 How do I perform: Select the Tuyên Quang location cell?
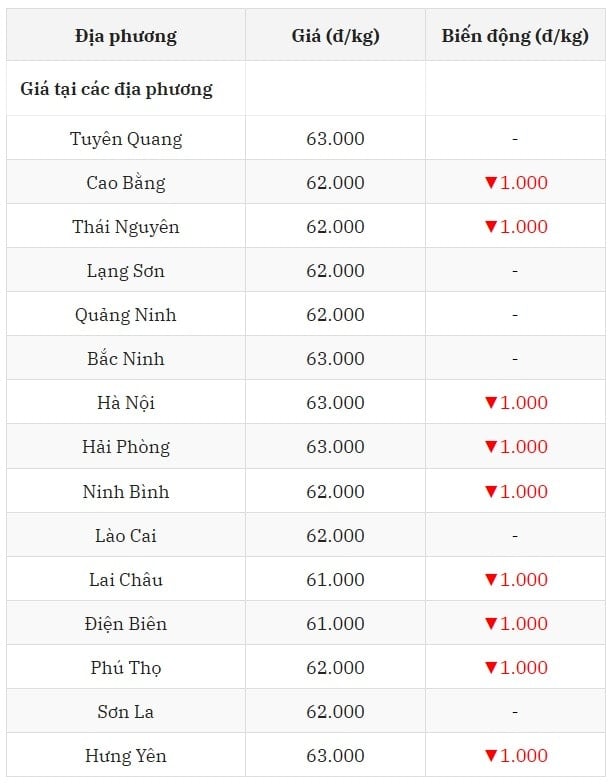coord(126,138)
